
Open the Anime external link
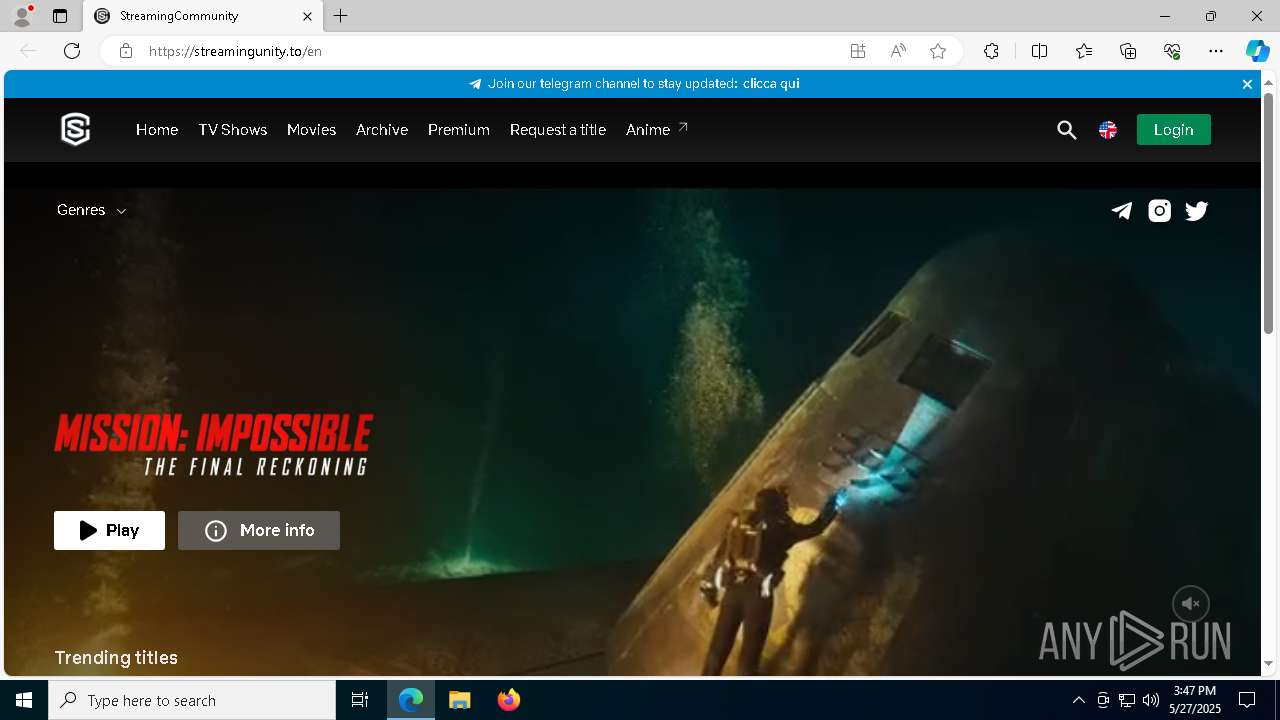tap(657, 130)
